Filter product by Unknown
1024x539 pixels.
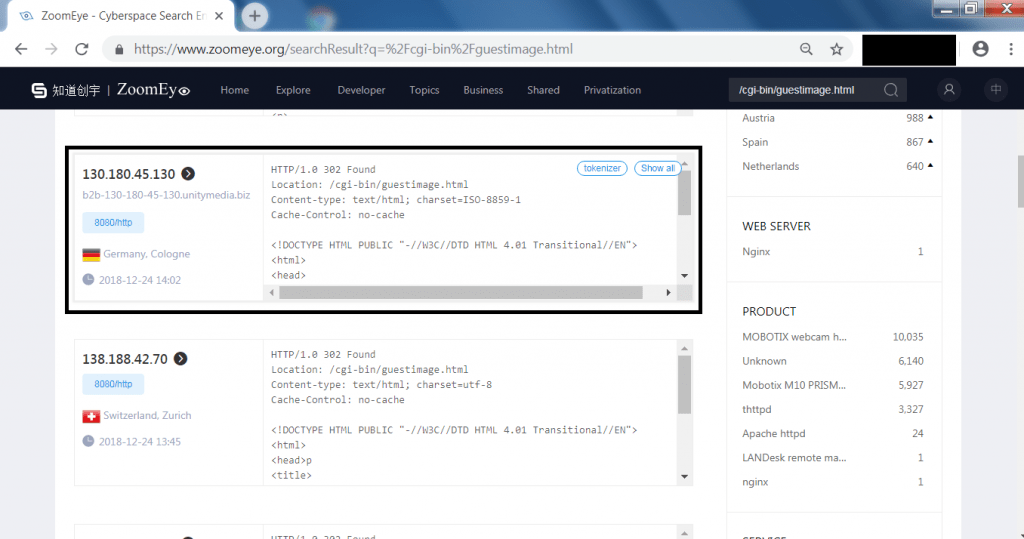tap(764, 361)
